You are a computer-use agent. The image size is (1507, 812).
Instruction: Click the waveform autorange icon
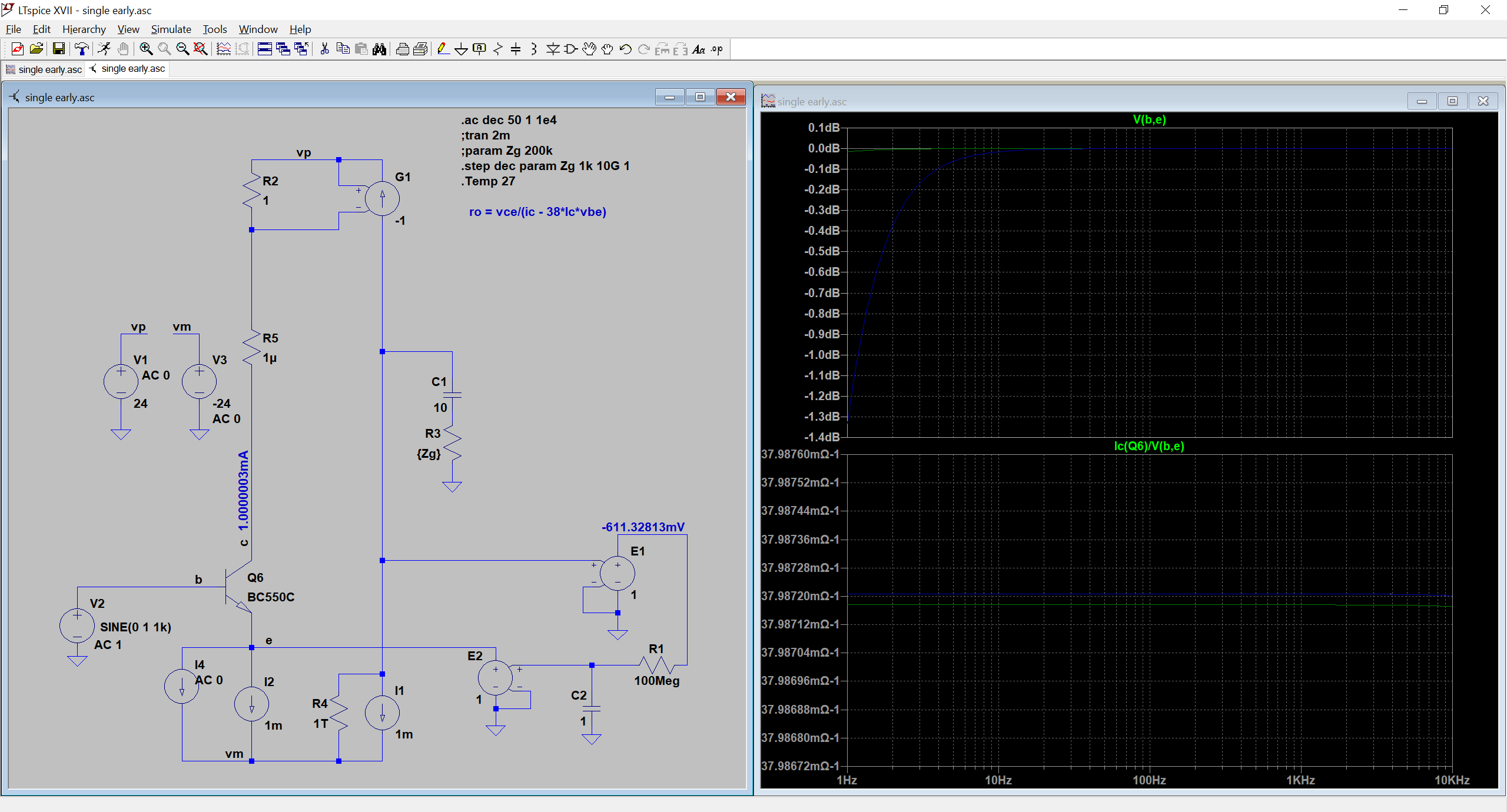[224, 49]
